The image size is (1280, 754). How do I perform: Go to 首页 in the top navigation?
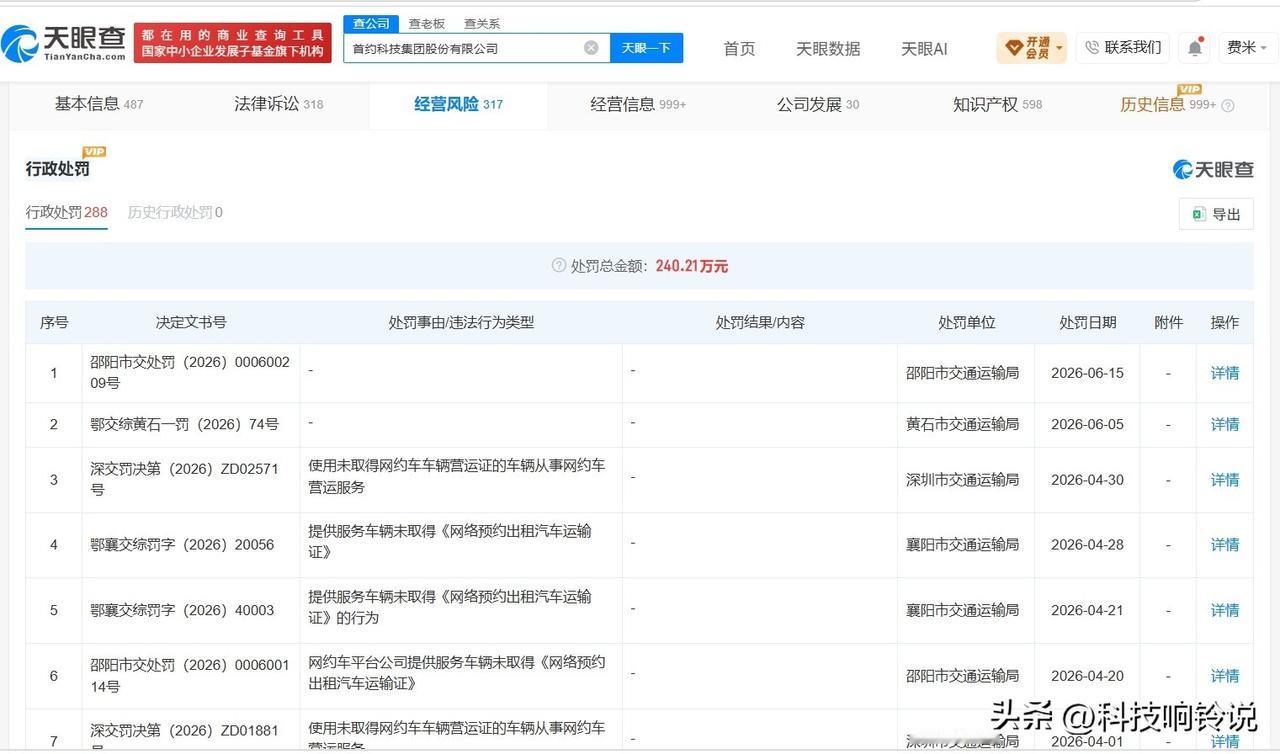(x=739, y=48)
